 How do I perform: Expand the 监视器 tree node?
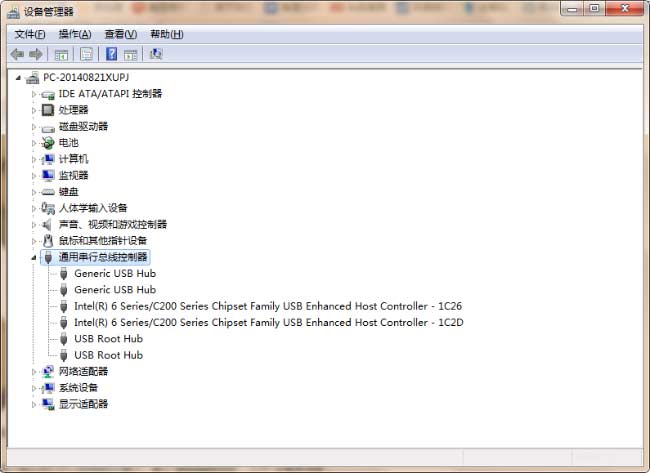tap(34, 176)
